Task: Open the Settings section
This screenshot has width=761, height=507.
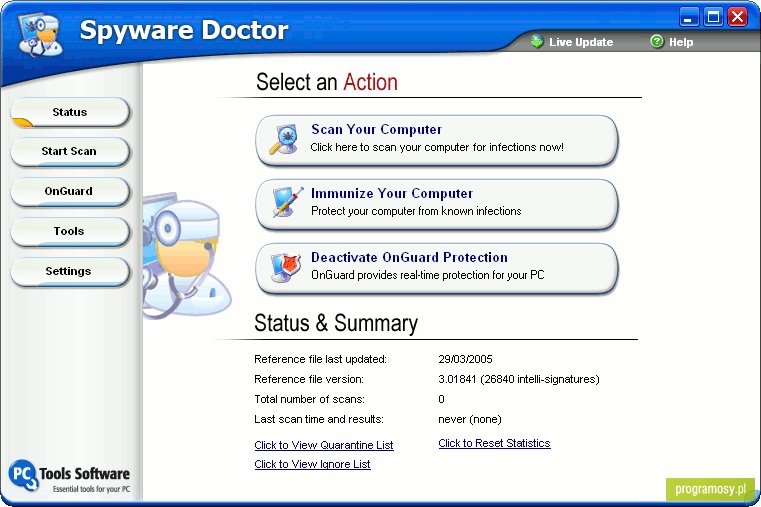Action: pos(70,271)
